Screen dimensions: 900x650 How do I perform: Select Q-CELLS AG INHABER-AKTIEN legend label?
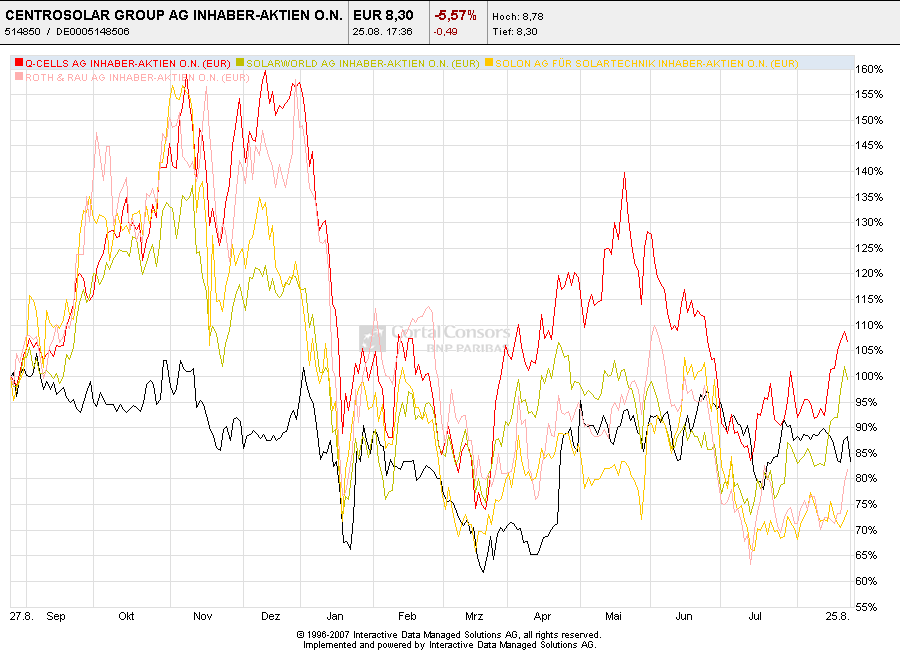[x=127, y=63]
